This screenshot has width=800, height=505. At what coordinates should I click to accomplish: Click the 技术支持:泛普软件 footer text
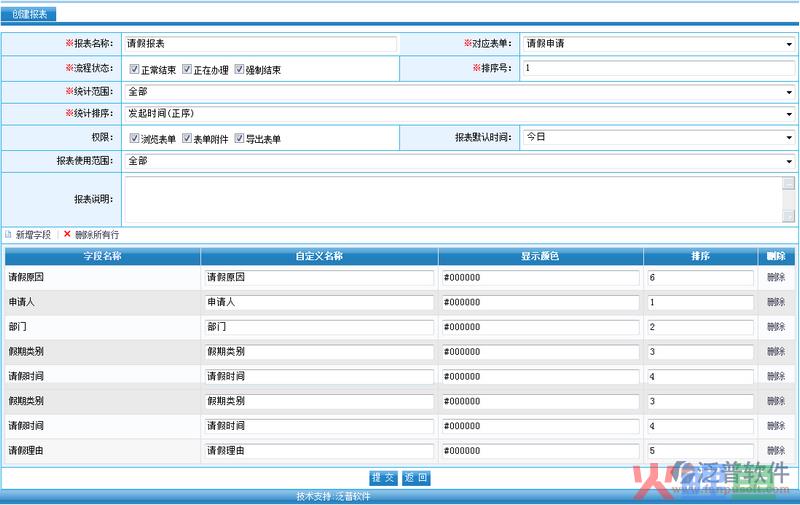(x=333, y=496)
